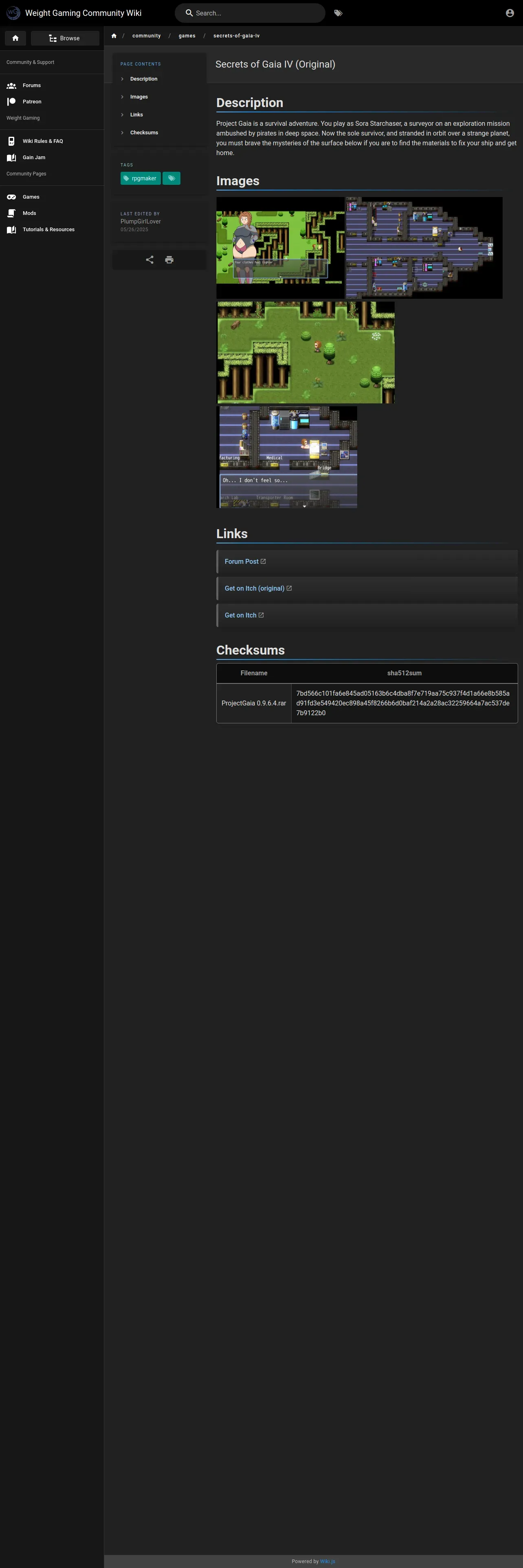The image size is (523, 1568).
Task: Click the Browse button
Action: pyautogui.click(x=64, y=38)
